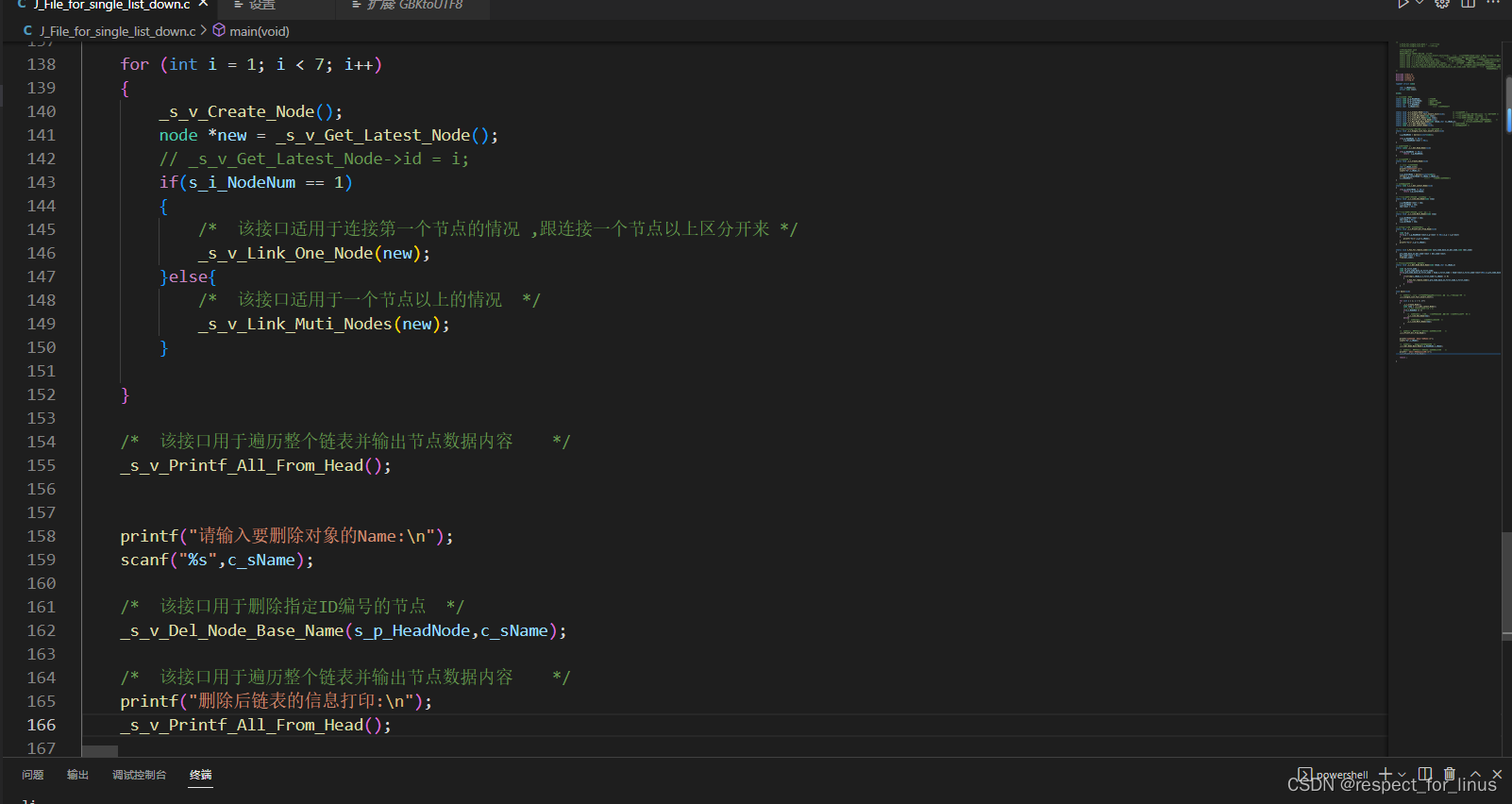1512x804 pixels.
Task: Maximize the panel with the up chevron
Action: coord(1475,774)
